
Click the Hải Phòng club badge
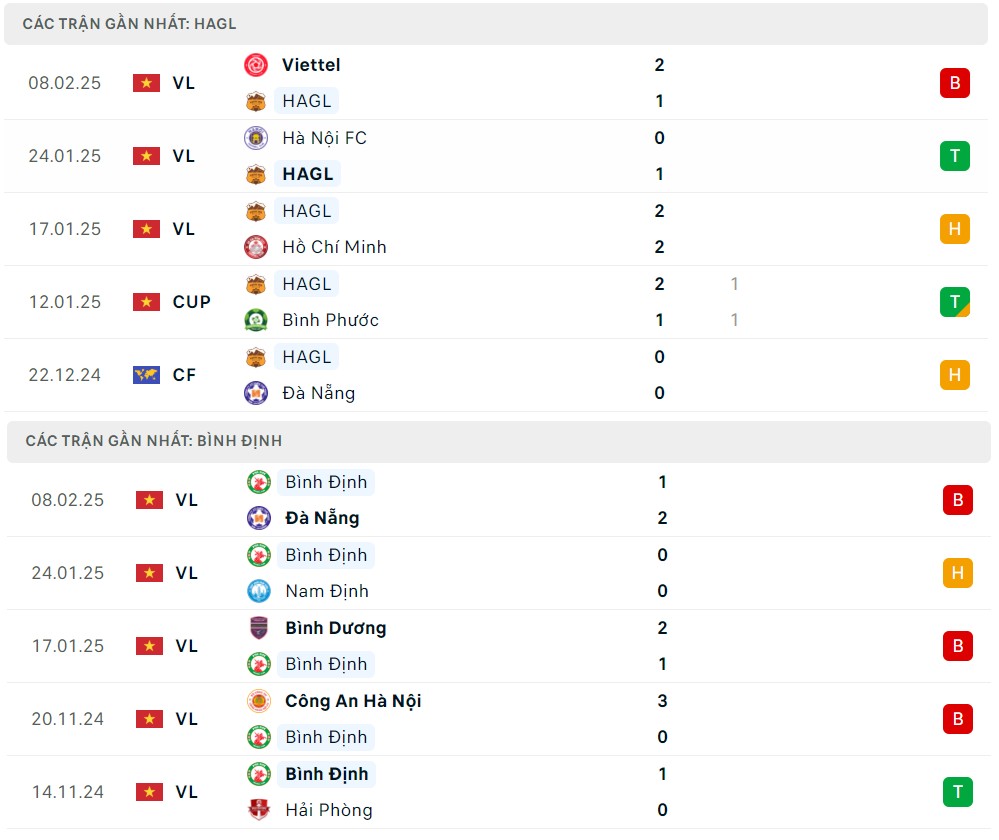pyautogui.click(x=259, y=810)
